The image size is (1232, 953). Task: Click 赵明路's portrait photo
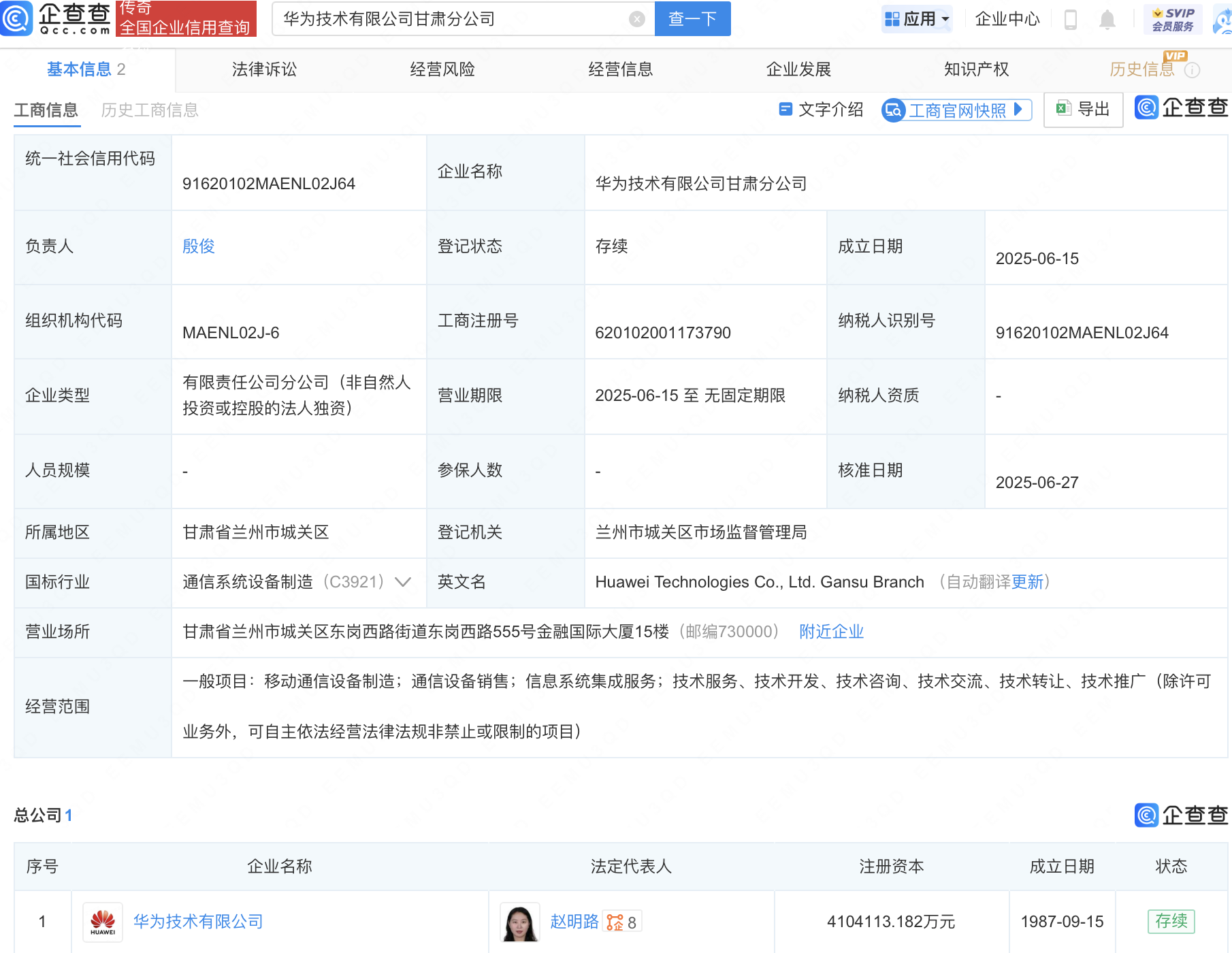520,922
